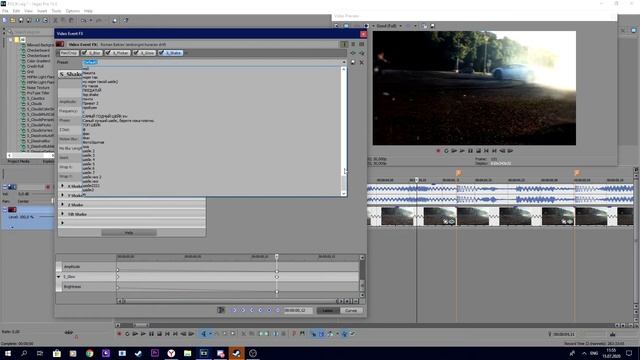Jump to first keyframe button
This screenshot has width=640, height=360.
pyautogui.click(x=234, y=310)
